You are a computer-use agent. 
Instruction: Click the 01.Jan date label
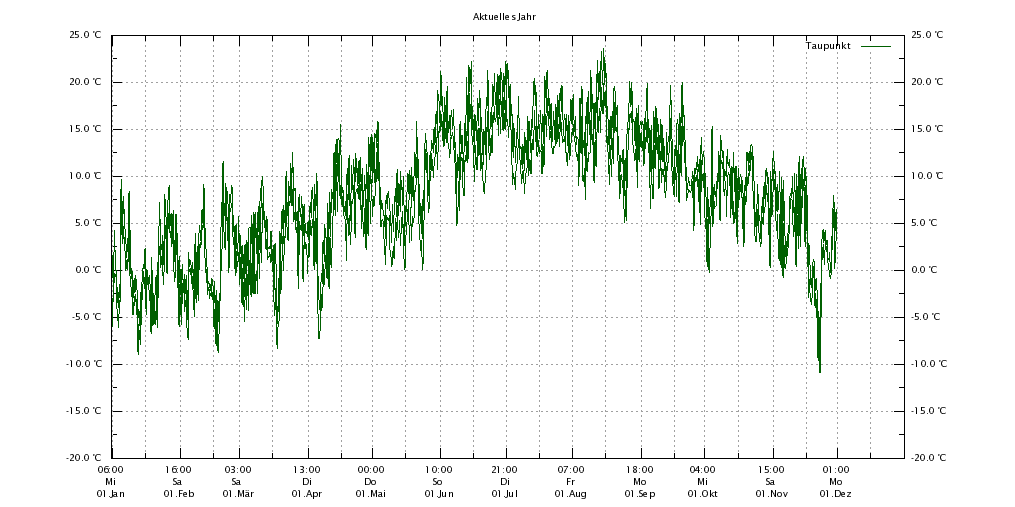coord(110,494)
